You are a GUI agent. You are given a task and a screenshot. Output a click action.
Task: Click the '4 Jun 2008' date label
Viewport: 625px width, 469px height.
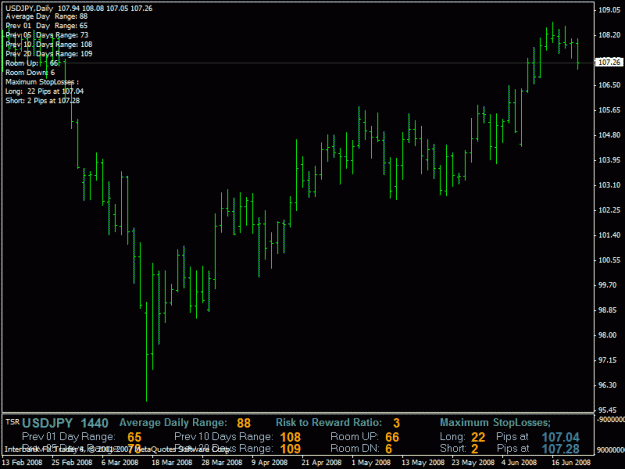point(519,462)
